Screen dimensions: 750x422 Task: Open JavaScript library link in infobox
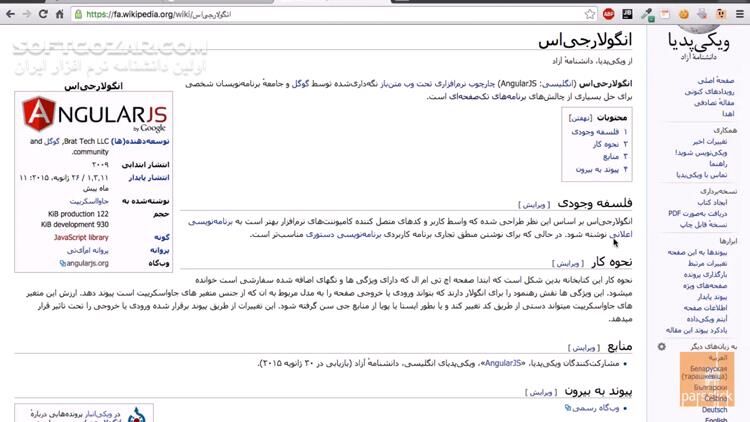point(81,237)
